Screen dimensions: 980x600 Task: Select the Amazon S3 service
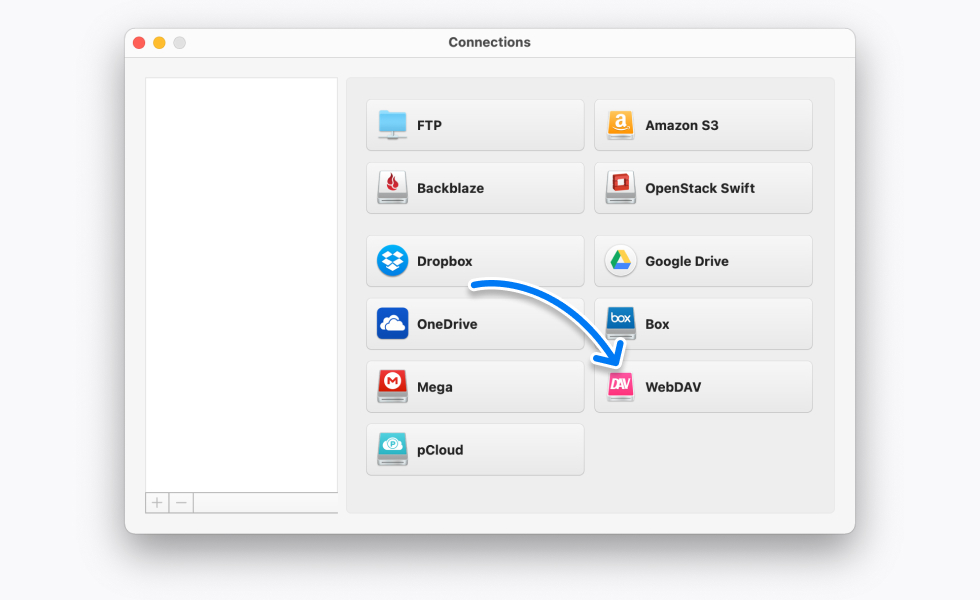point(703,124)
